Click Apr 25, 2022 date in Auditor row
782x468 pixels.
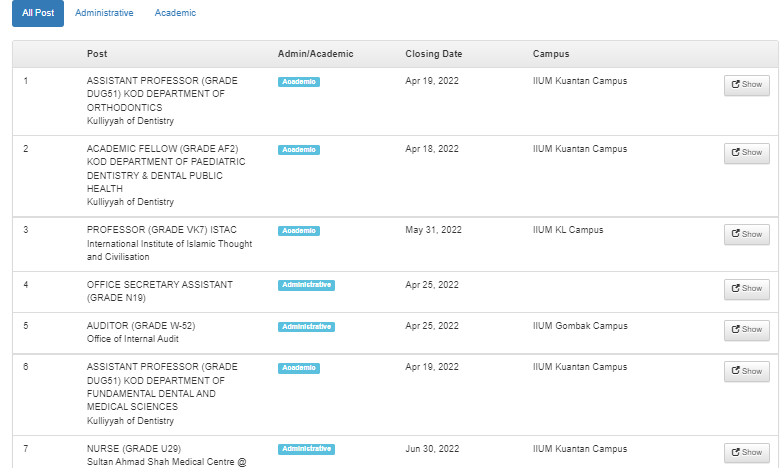click(432, 326)
